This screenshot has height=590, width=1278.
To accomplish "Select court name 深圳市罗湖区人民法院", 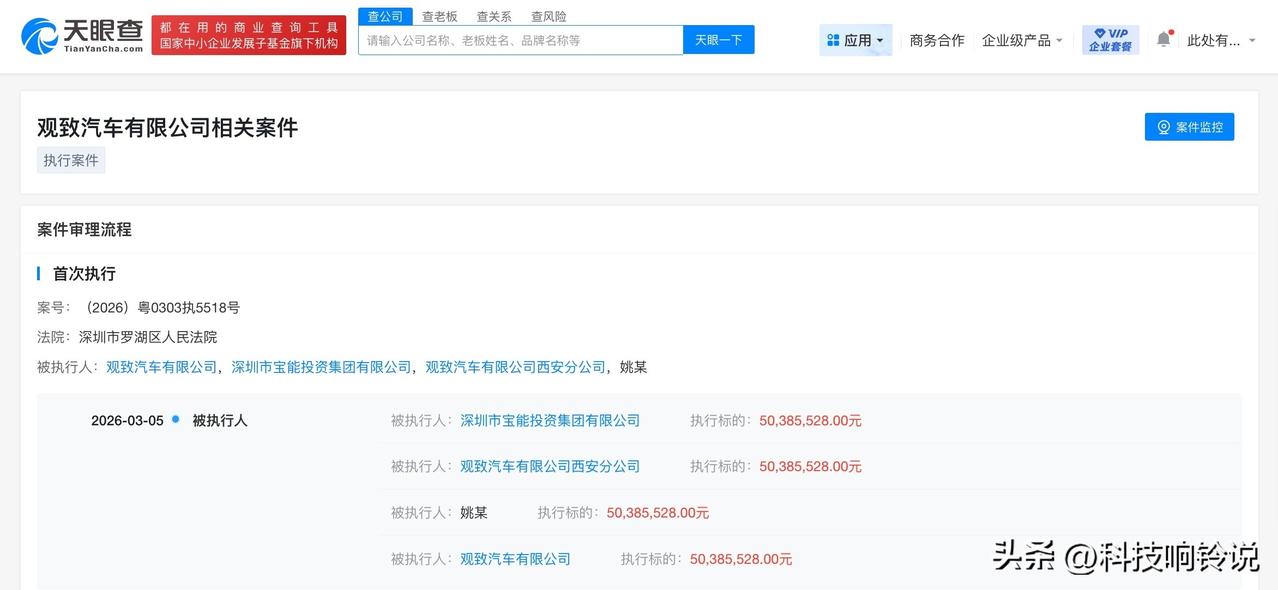I will tap(148, 337).
